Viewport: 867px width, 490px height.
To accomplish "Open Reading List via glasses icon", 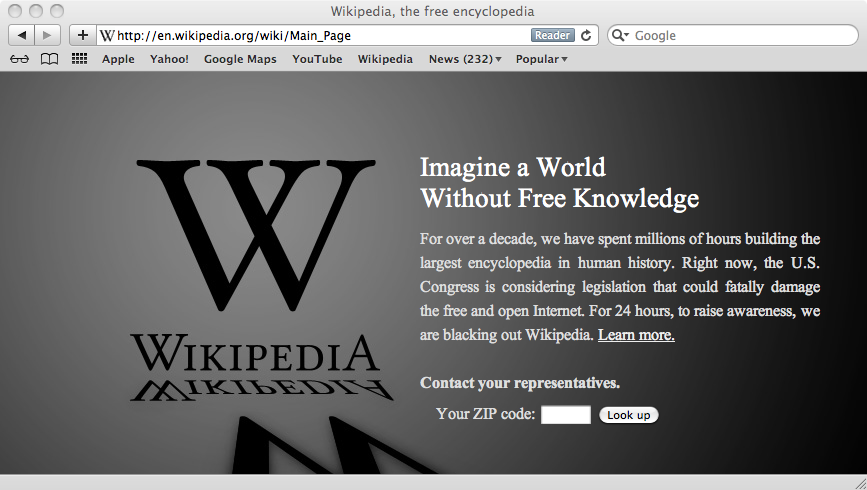I will (19, 59).
